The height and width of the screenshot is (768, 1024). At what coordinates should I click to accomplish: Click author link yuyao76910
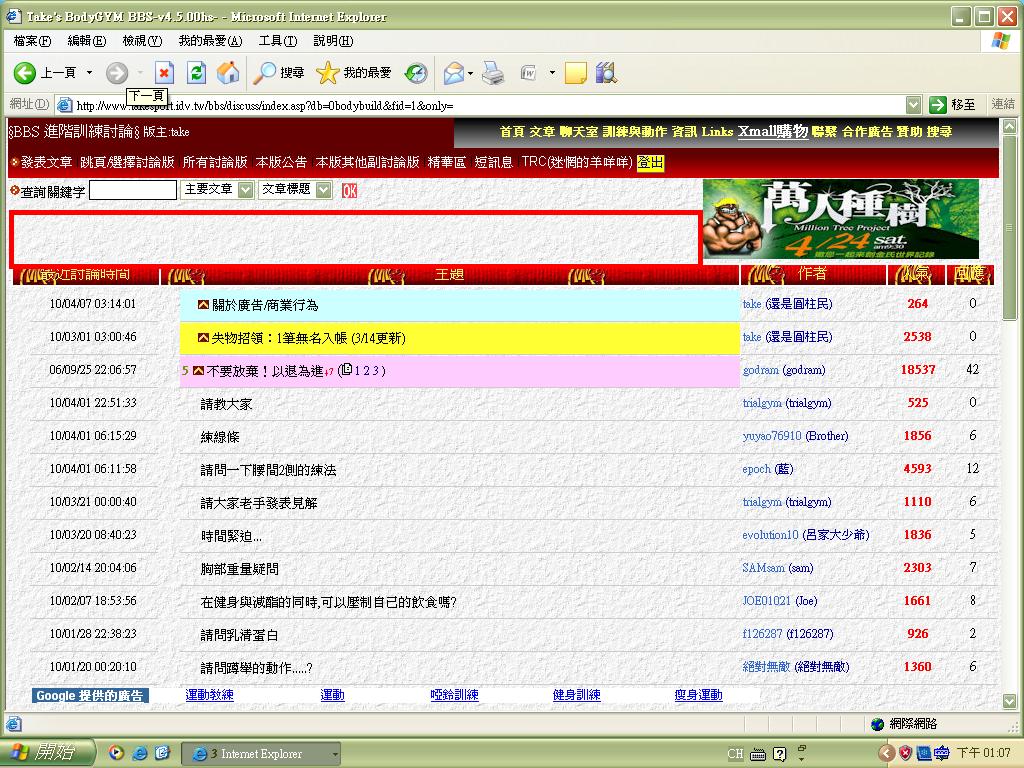coord(772,436)
